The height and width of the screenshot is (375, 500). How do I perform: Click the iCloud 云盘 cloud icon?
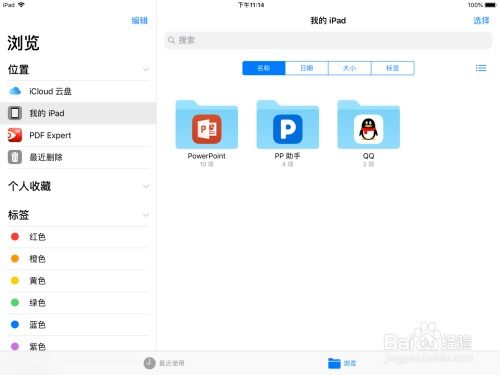pyautogui.click(x=15, y=91)
